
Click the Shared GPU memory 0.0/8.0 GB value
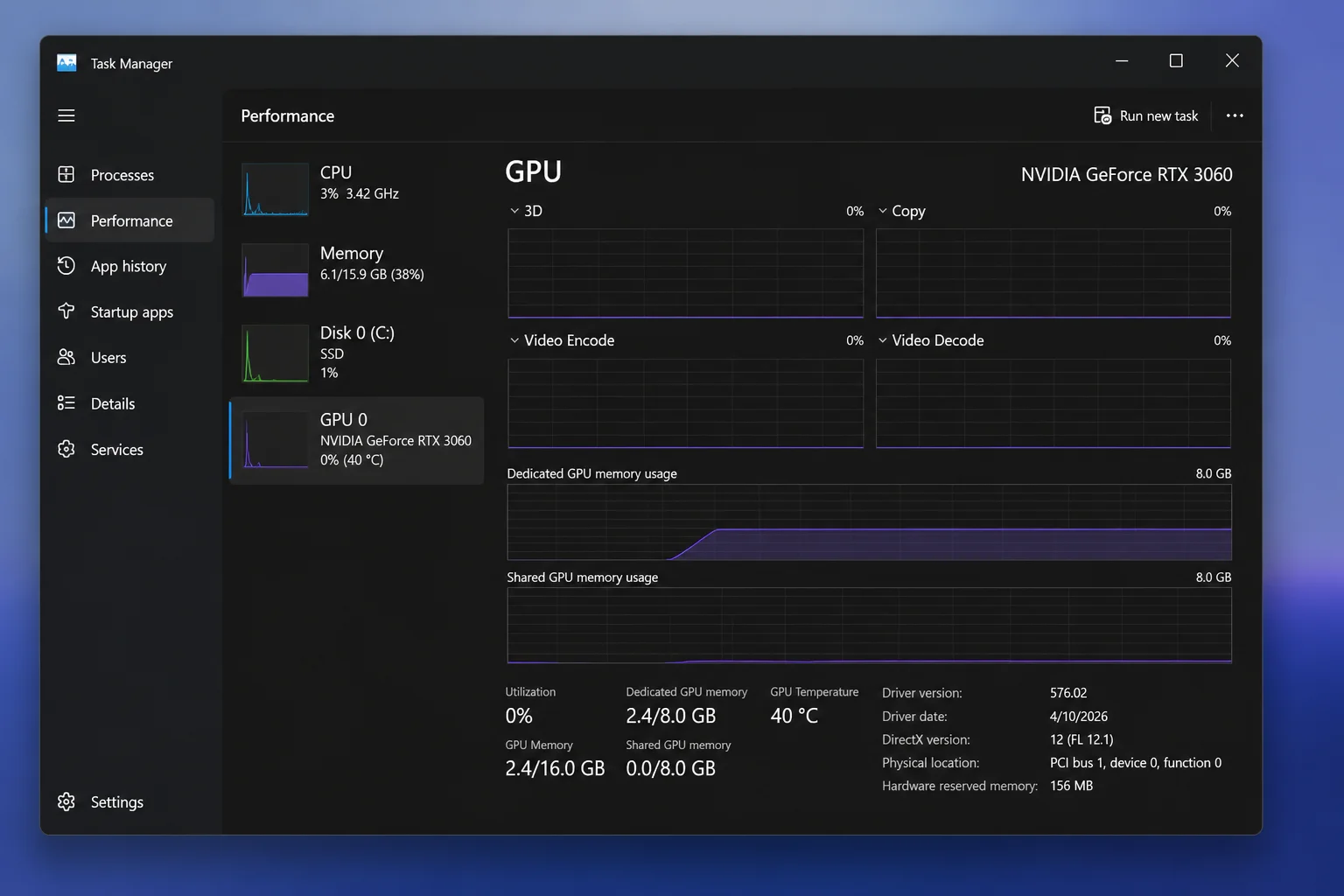click(671, 768)
